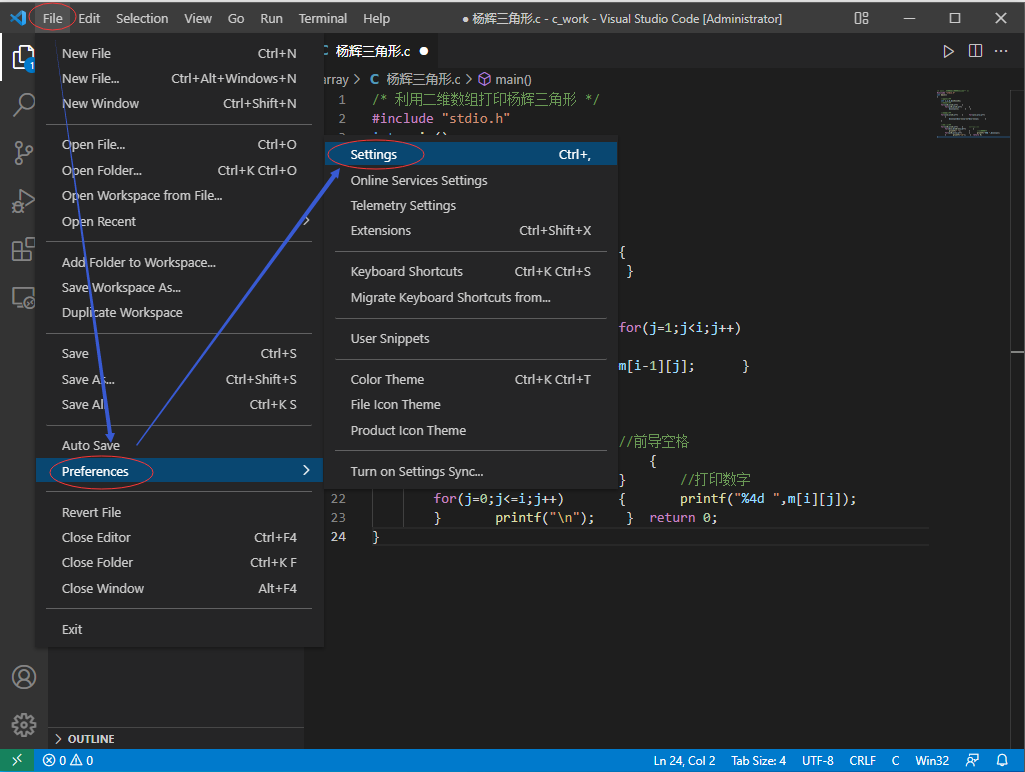This screenshot has height=772, width=1025.
Task: Click the Split Editor Right icon
Action: tap(975, 51)
